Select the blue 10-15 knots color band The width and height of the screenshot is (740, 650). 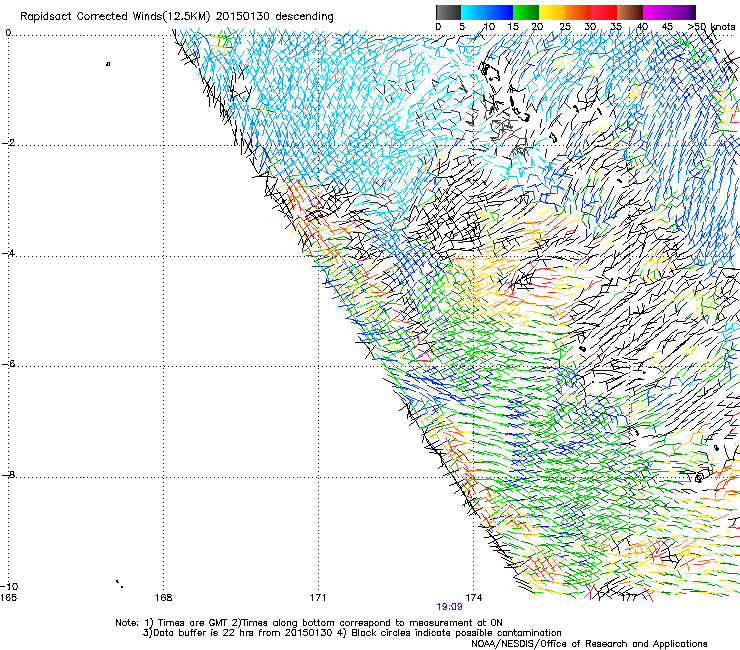[x=500, y=12]
